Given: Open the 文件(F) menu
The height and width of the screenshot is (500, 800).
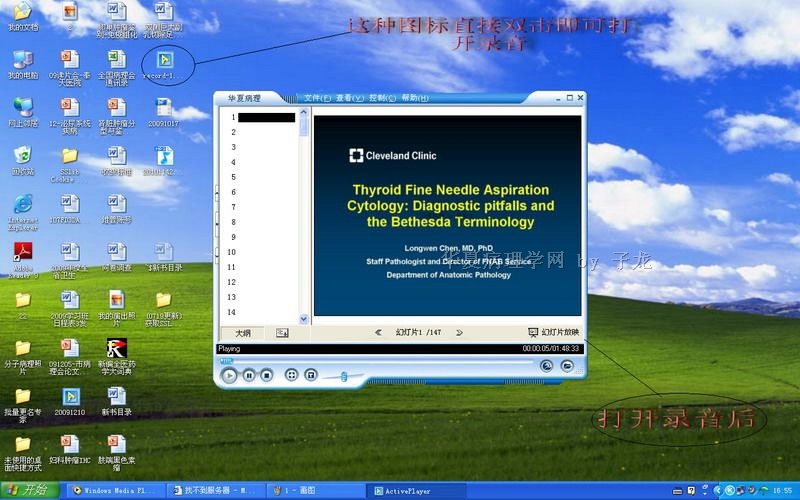Looking at the screenshot, I should click(x=317, y=98).
